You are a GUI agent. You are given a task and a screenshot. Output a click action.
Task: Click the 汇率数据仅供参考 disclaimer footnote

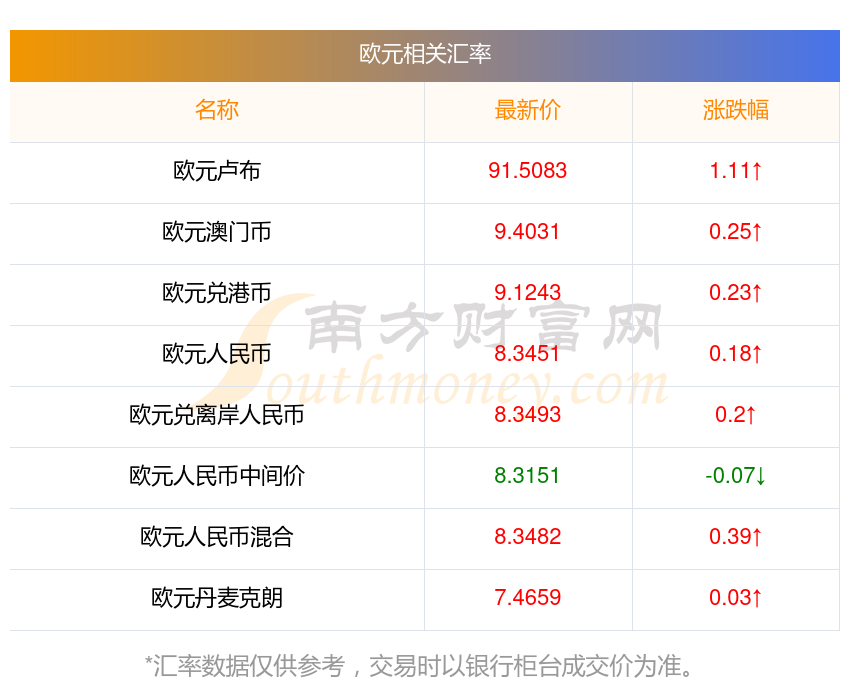pos(419,666)
